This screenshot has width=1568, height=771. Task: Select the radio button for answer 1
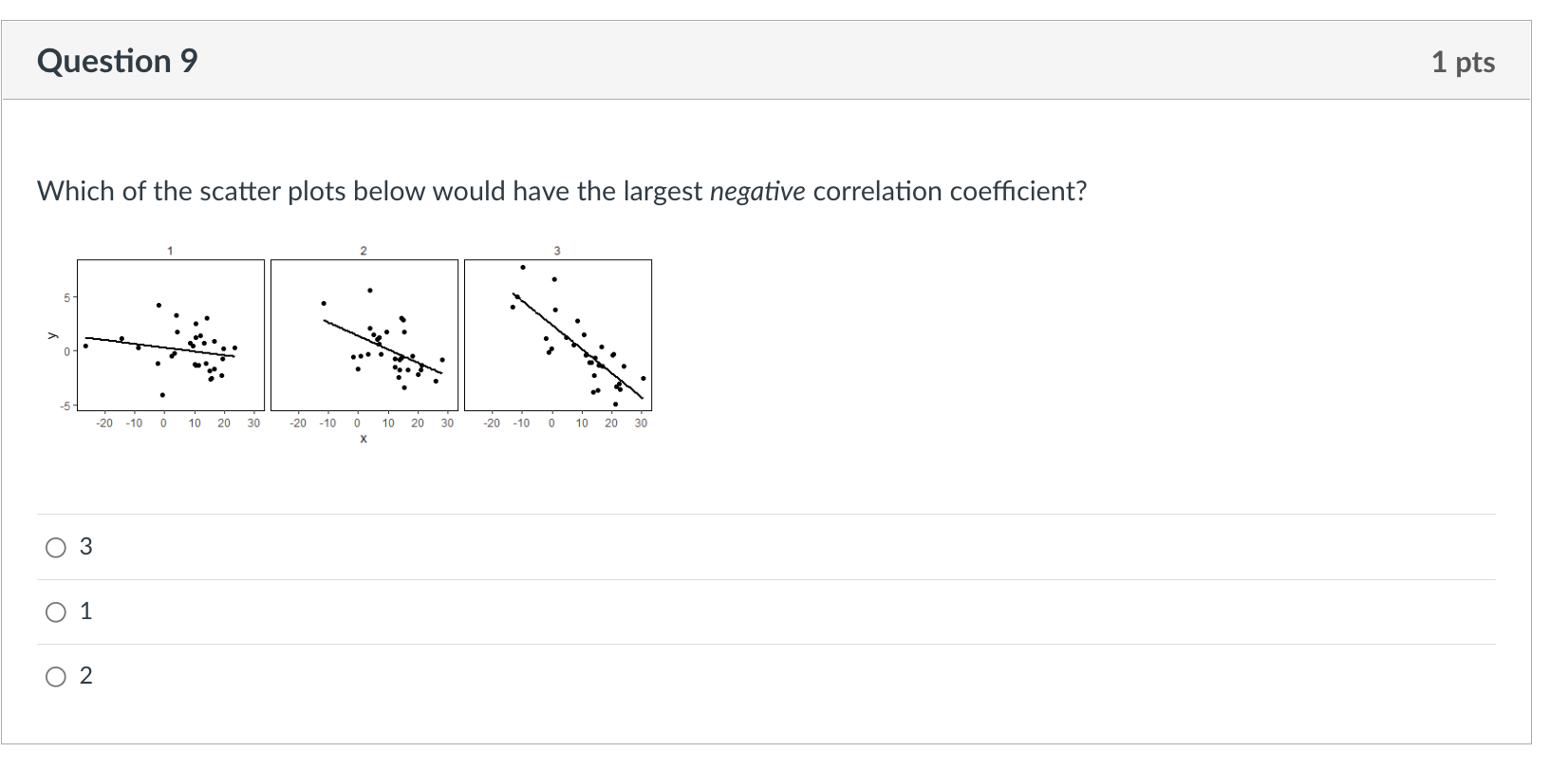57,611
